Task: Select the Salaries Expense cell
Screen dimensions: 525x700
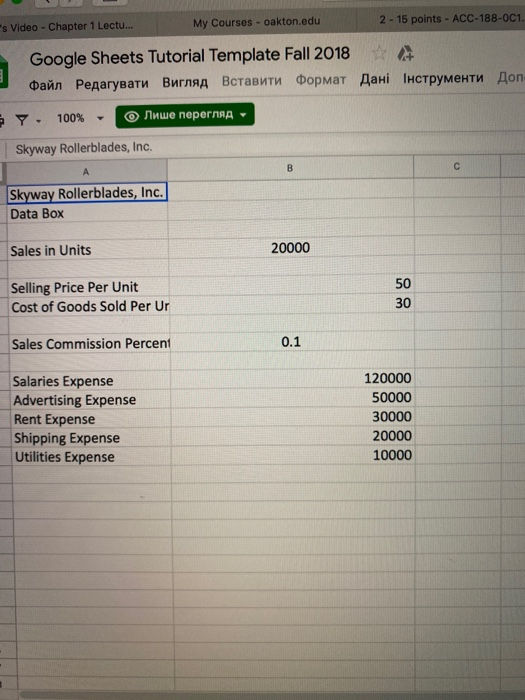Action: coord(90,381)
